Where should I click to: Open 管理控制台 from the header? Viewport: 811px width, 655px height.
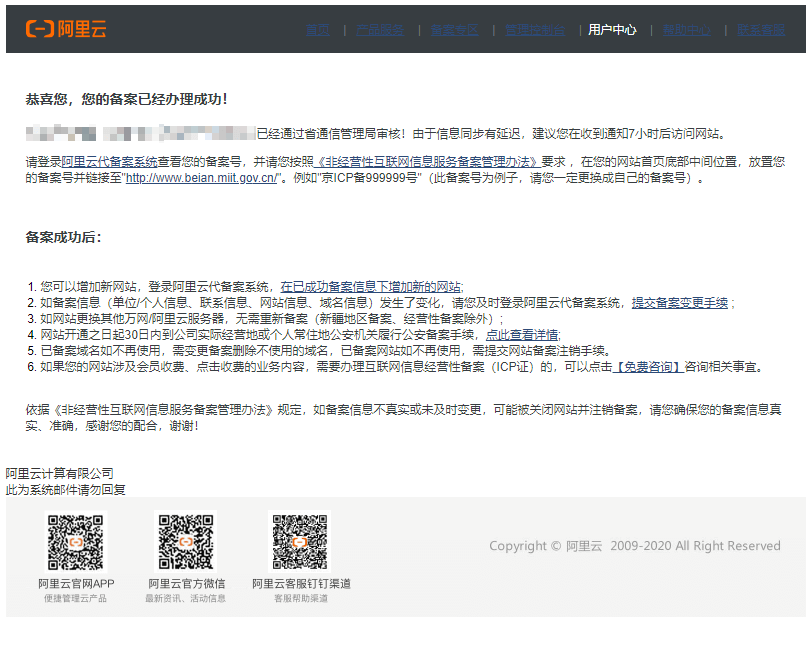click(x=535, y=30)
